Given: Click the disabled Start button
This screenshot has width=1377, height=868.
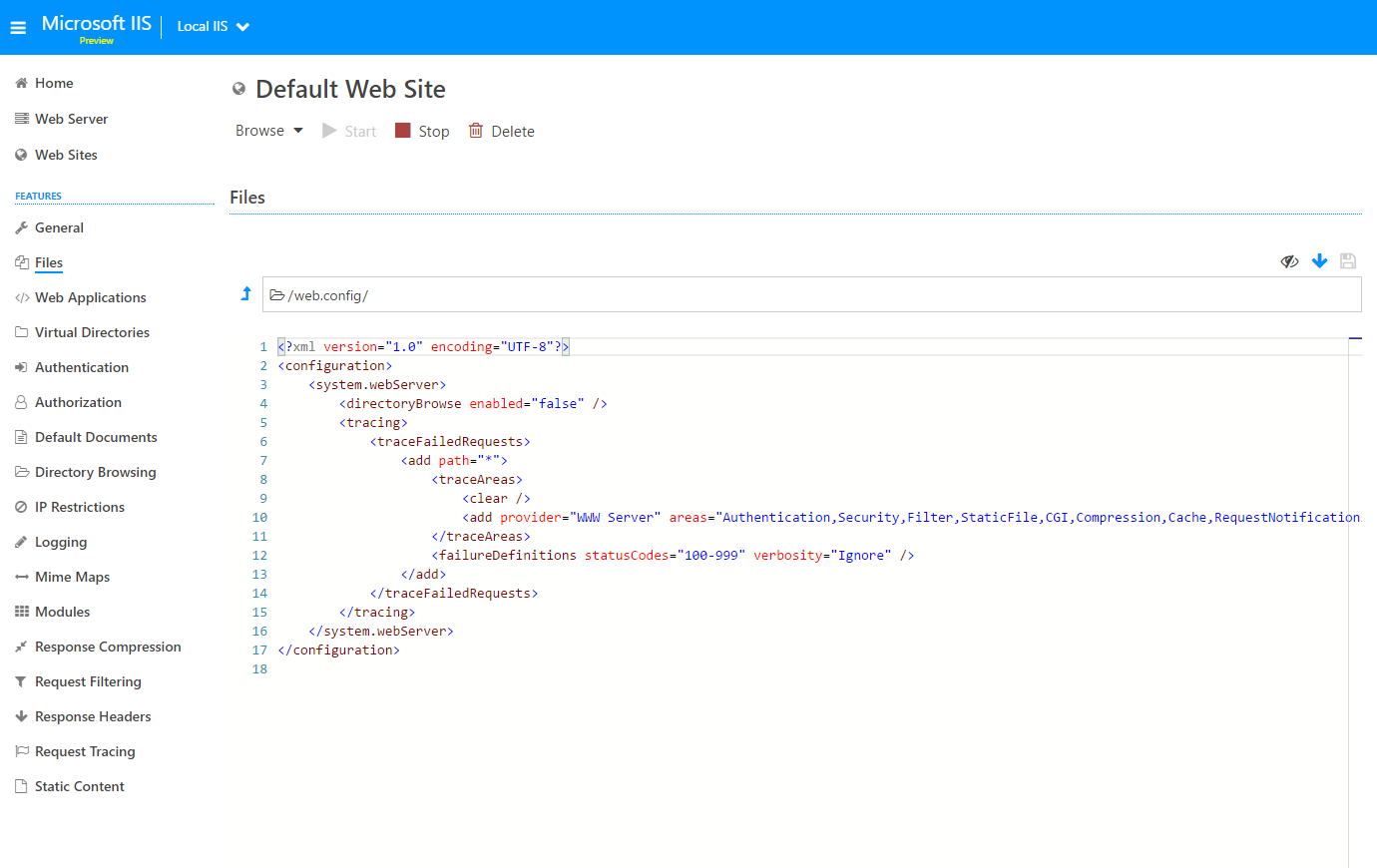Looking at the screenshot, I should point(349,131).
